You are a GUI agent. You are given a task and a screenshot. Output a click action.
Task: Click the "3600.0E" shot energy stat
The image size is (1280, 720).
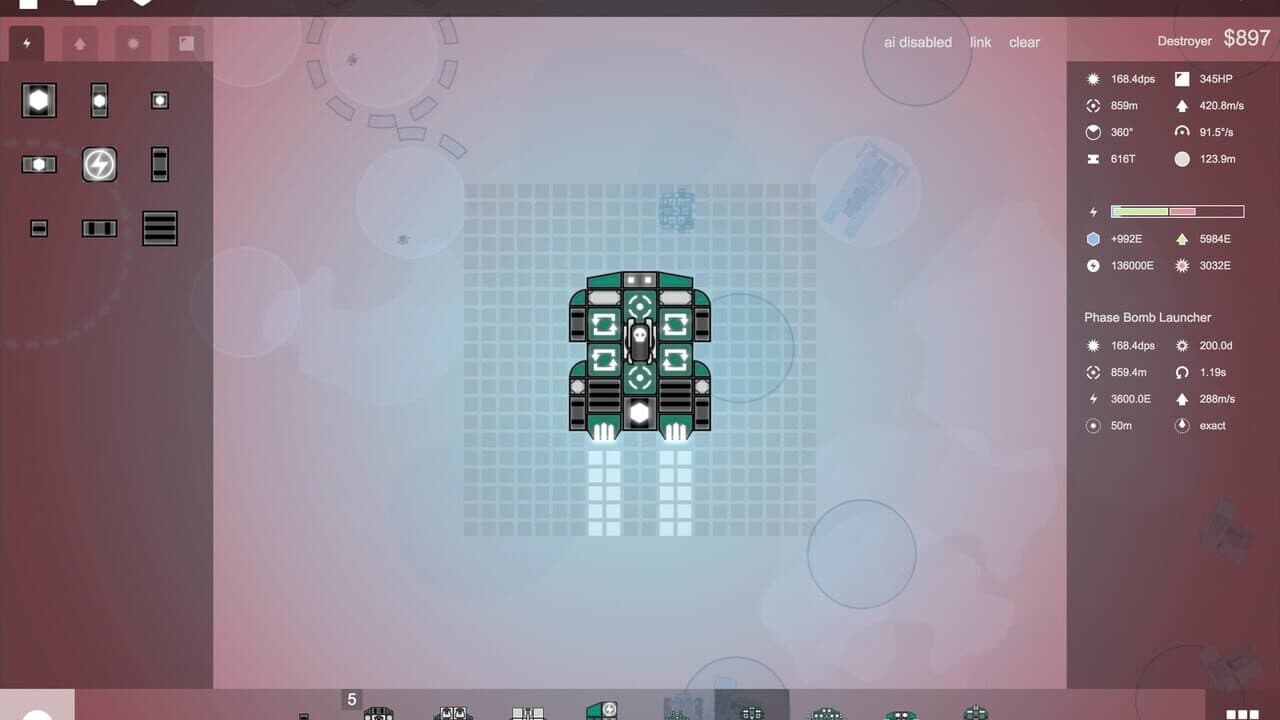(x=1130, y=399)
